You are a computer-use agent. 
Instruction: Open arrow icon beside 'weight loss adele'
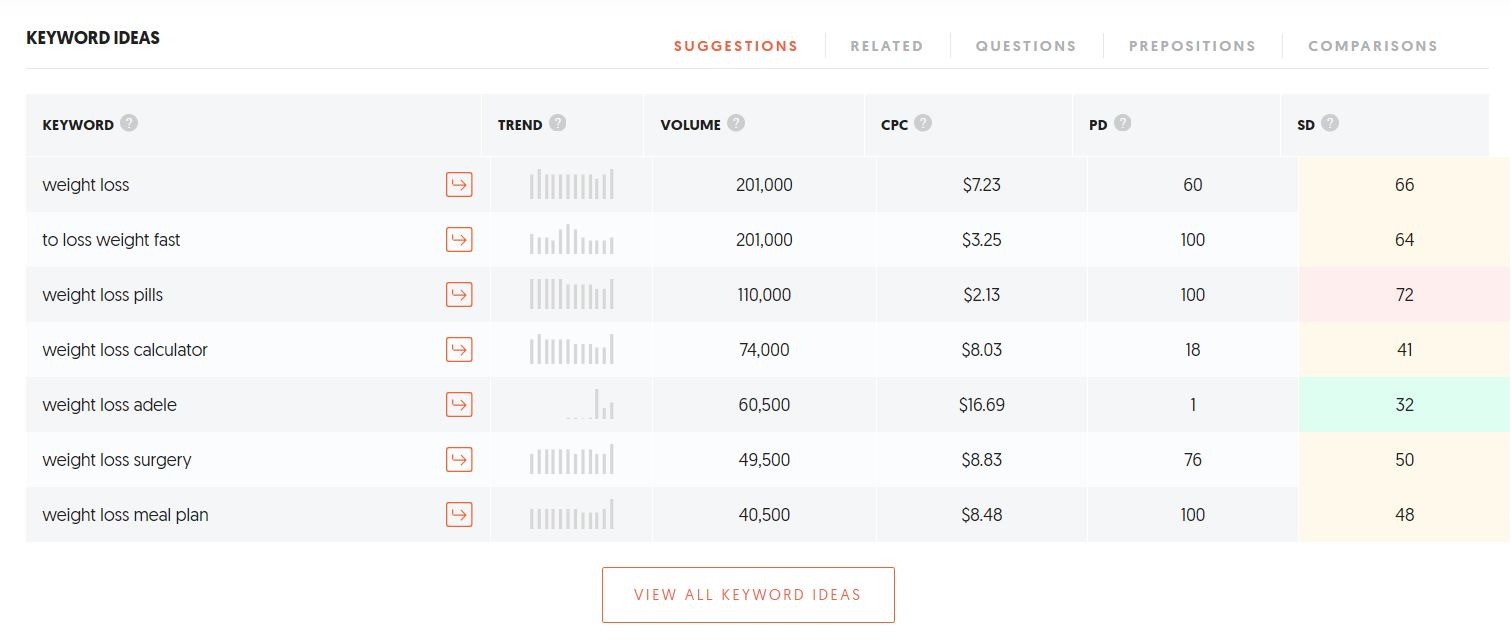point(459,405)
